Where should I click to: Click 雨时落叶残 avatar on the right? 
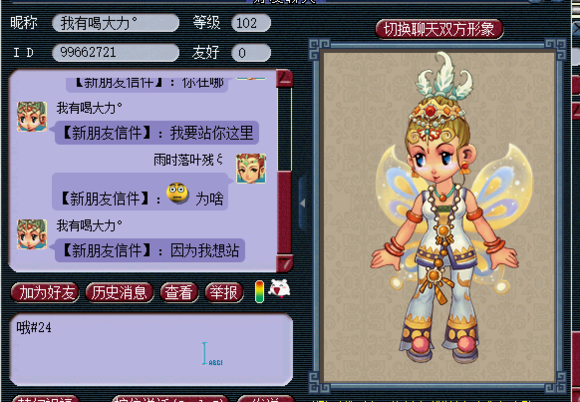(x=251, y=169)
